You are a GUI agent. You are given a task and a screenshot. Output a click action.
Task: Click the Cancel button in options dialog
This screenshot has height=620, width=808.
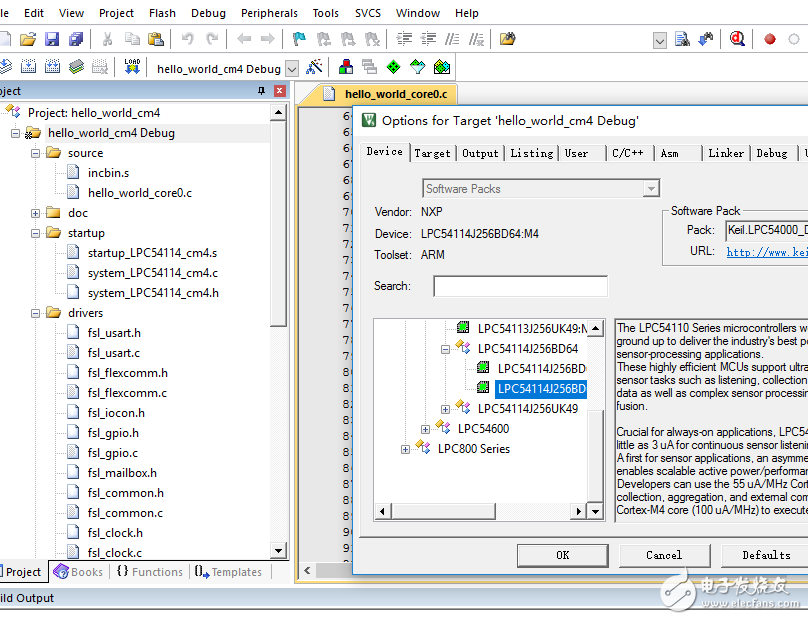click(x=664, y=555)
